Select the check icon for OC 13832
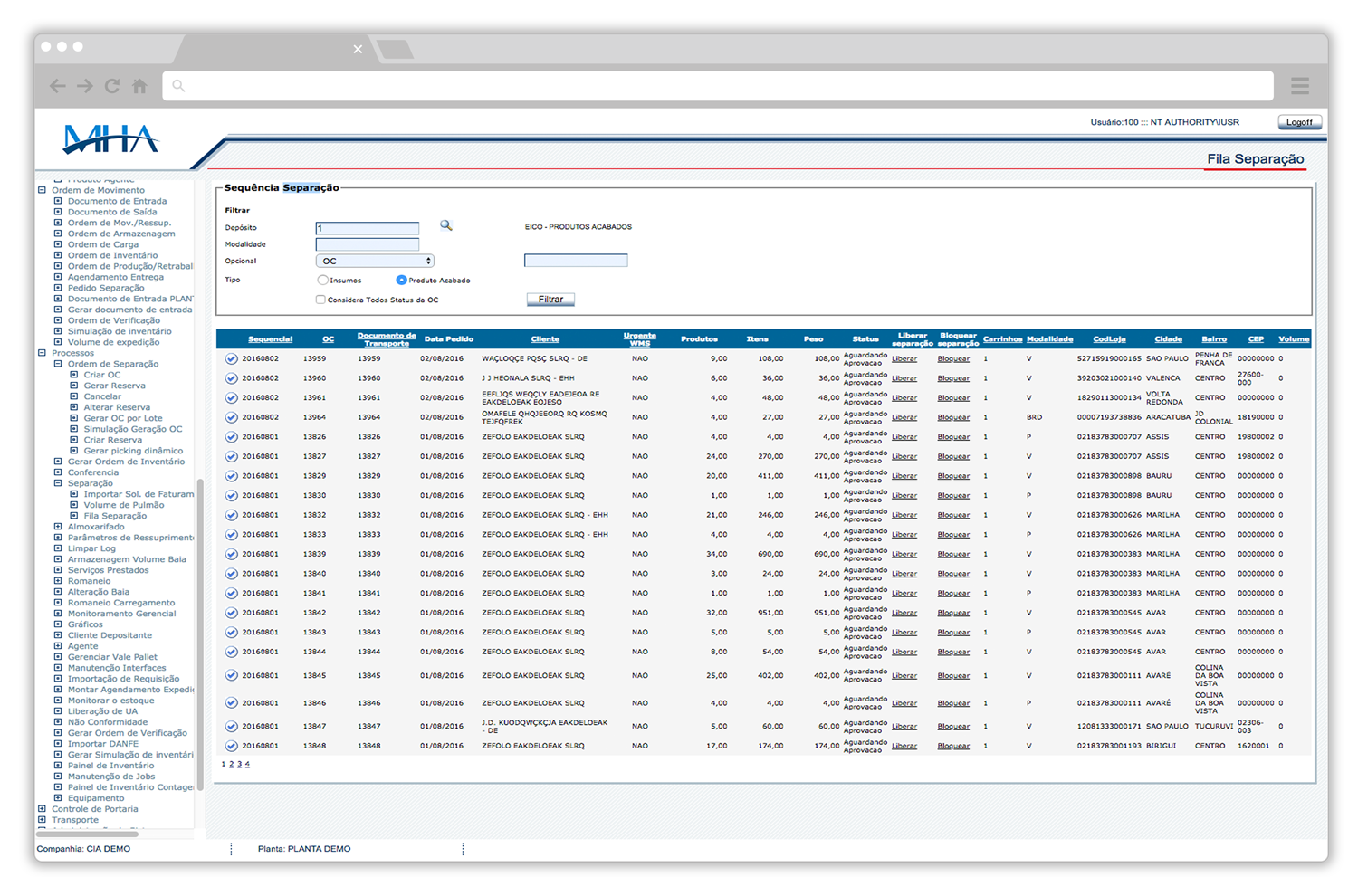This screenshot has width=1358, height=896. 232,516
